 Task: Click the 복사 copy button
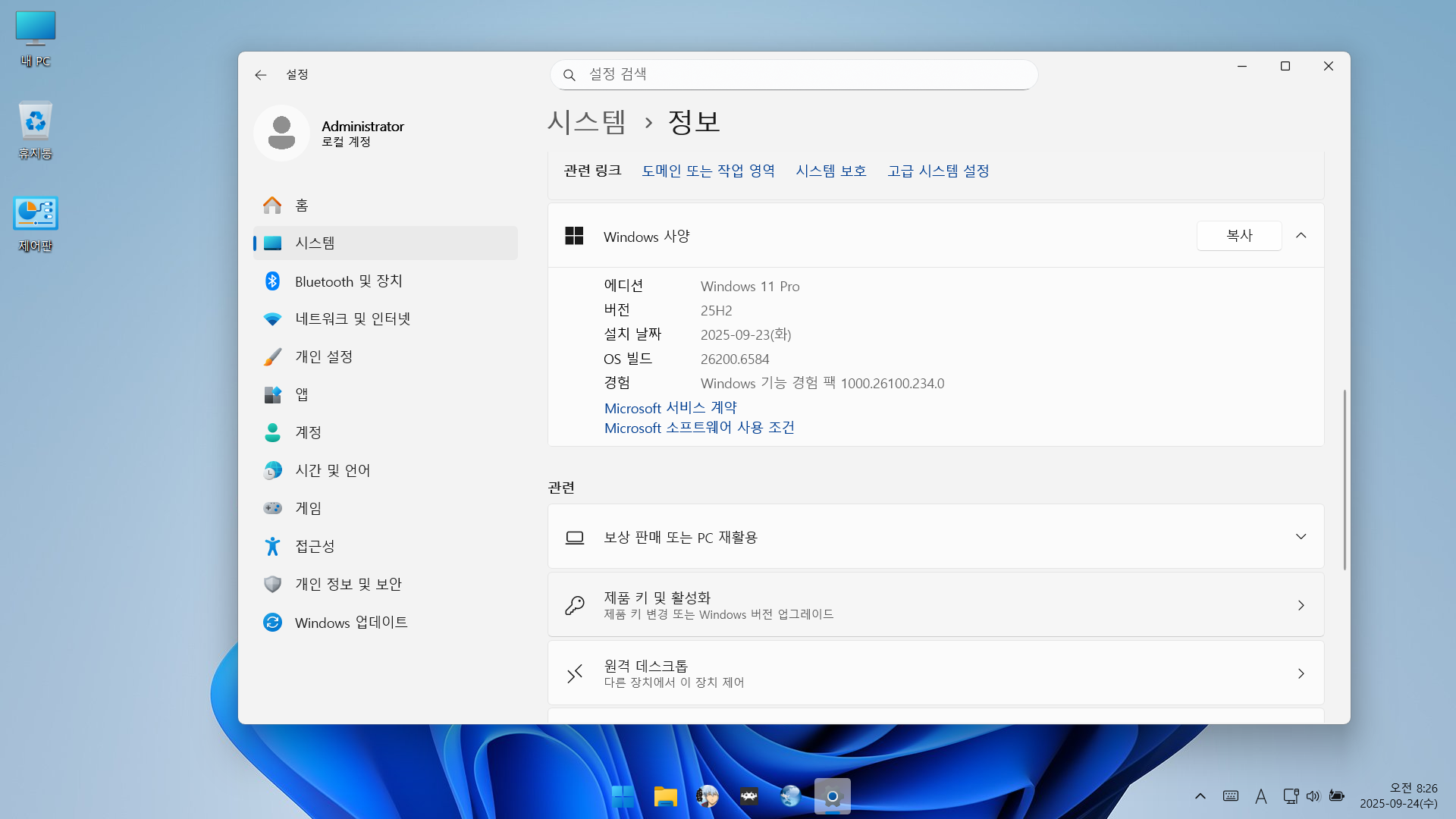(x=1238, y=236)
